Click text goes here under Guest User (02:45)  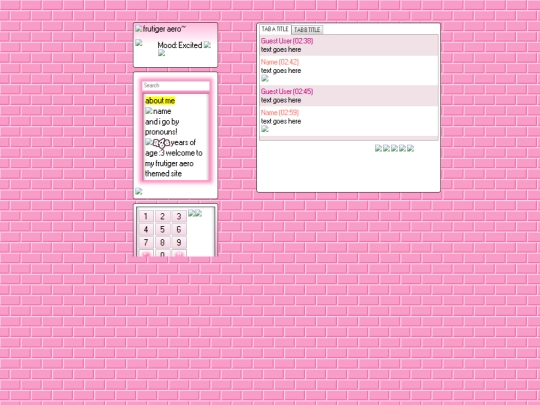(x=281, y=100)
